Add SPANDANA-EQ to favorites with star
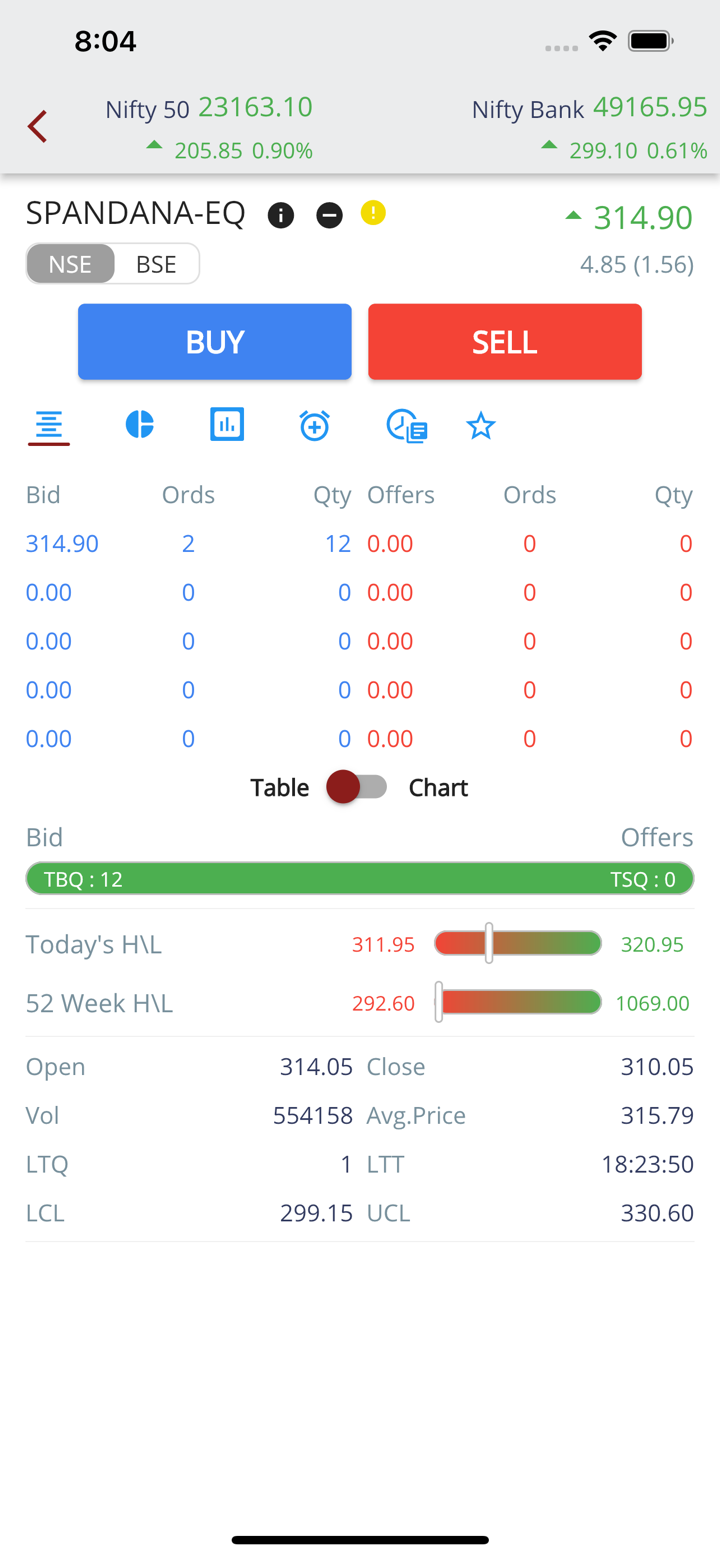The width and height of the screenshot is (720, 1558). click(481, 427)
